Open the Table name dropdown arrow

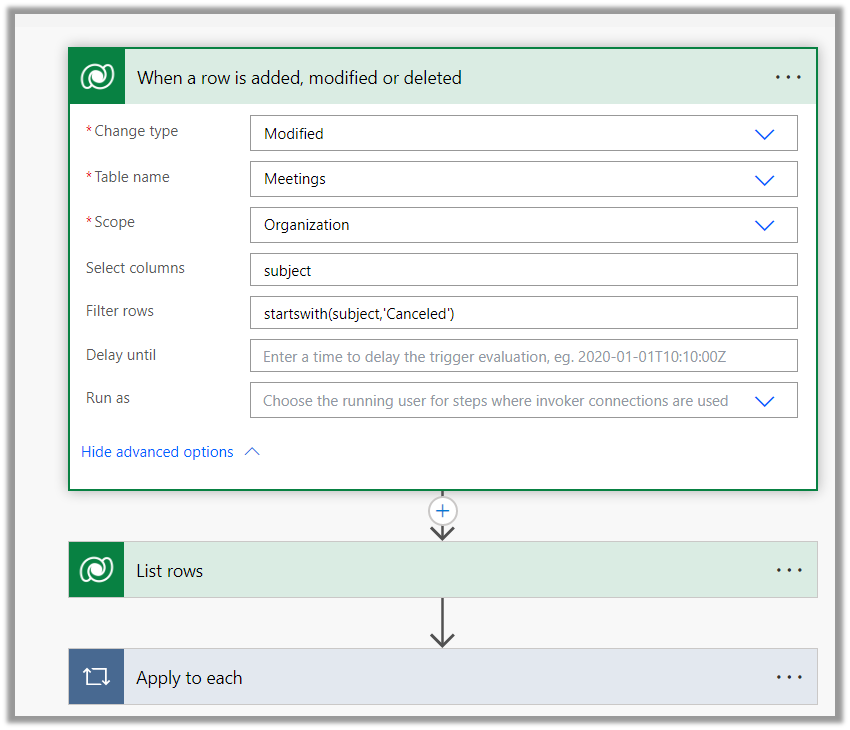point(764,180)
